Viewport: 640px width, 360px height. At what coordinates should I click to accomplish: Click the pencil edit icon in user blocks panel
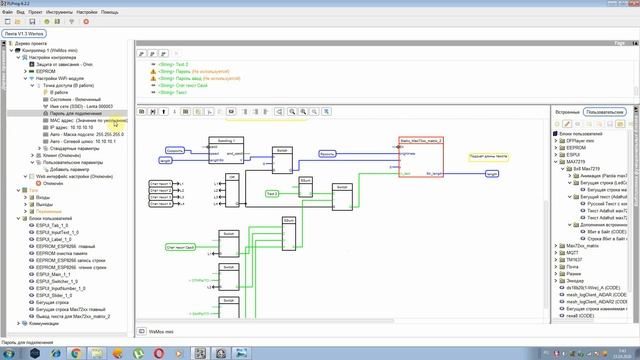coord(567,124)
